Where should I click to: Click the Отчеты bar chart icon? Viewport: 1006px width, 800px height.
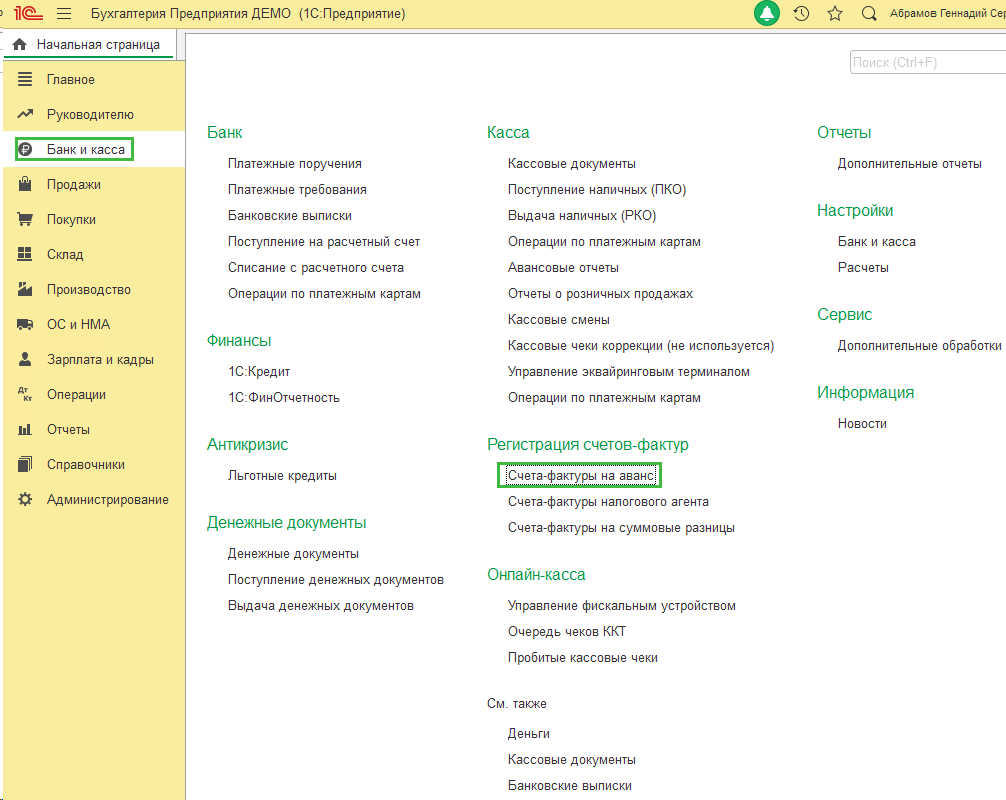(25, 429)
